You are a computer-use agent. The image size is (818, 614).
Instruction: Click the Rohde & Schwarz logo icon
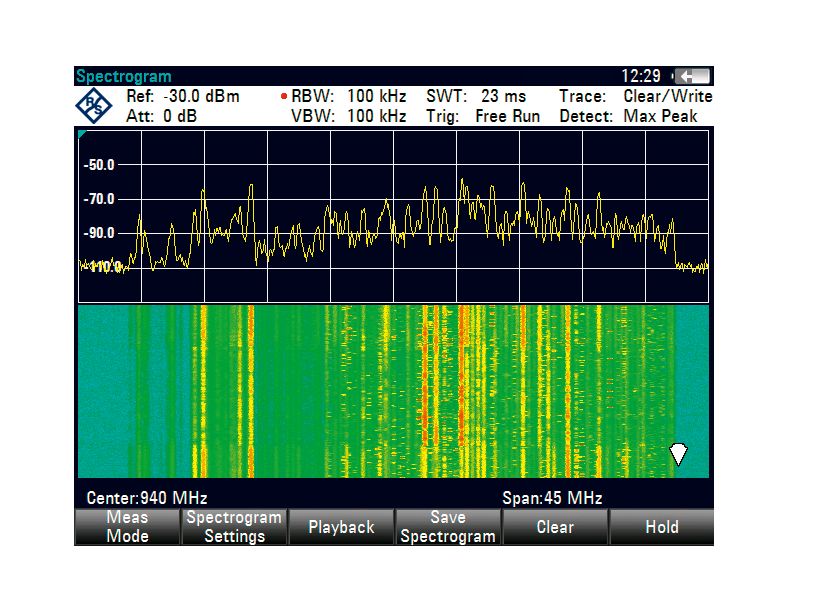pos(95,107)
